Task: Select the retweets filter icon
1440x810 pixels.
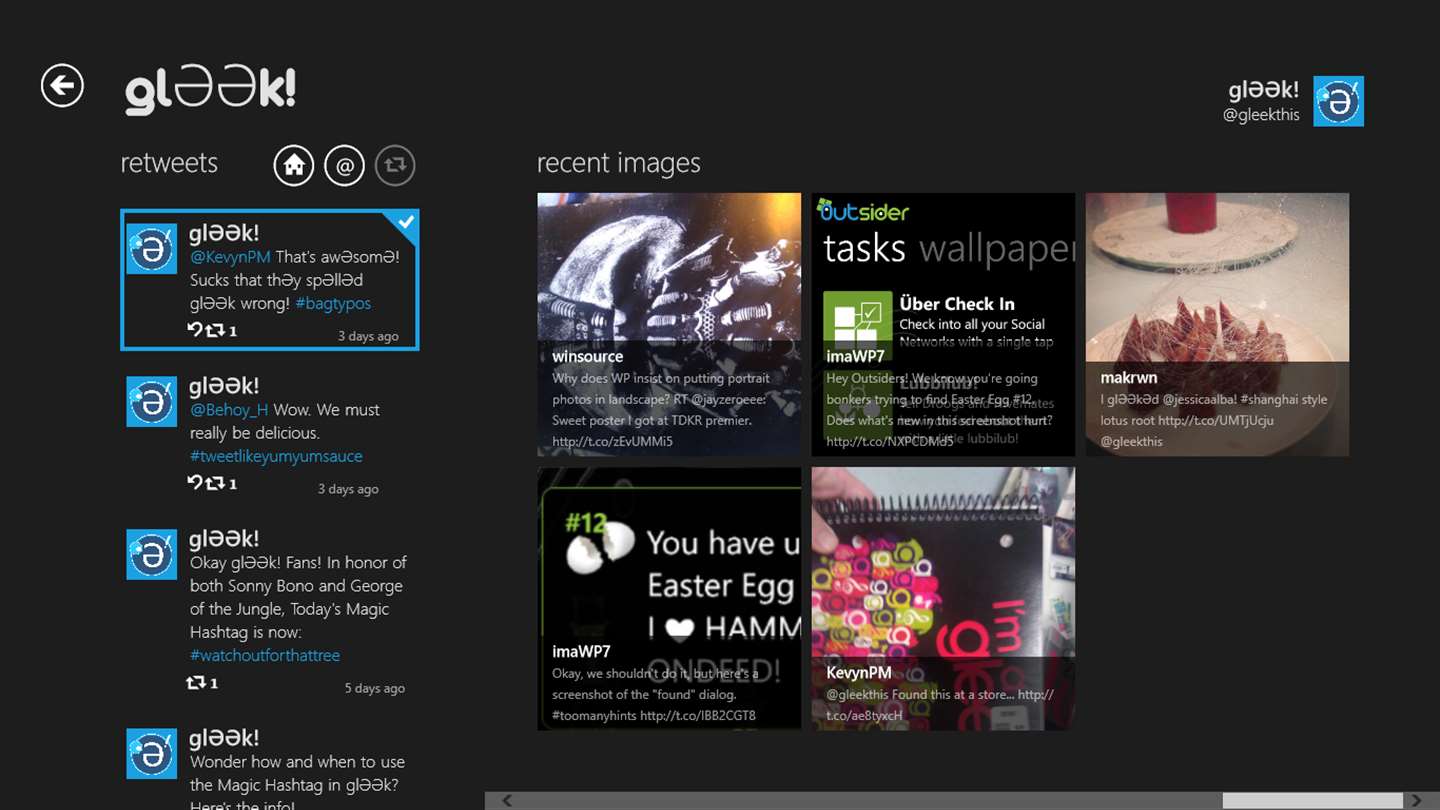Action: coord(395,166)
